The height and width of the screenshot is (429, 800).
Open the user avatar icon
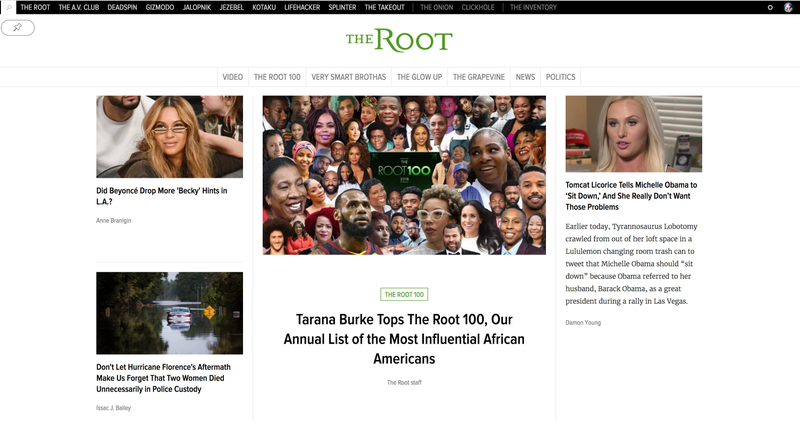[788, 7]
